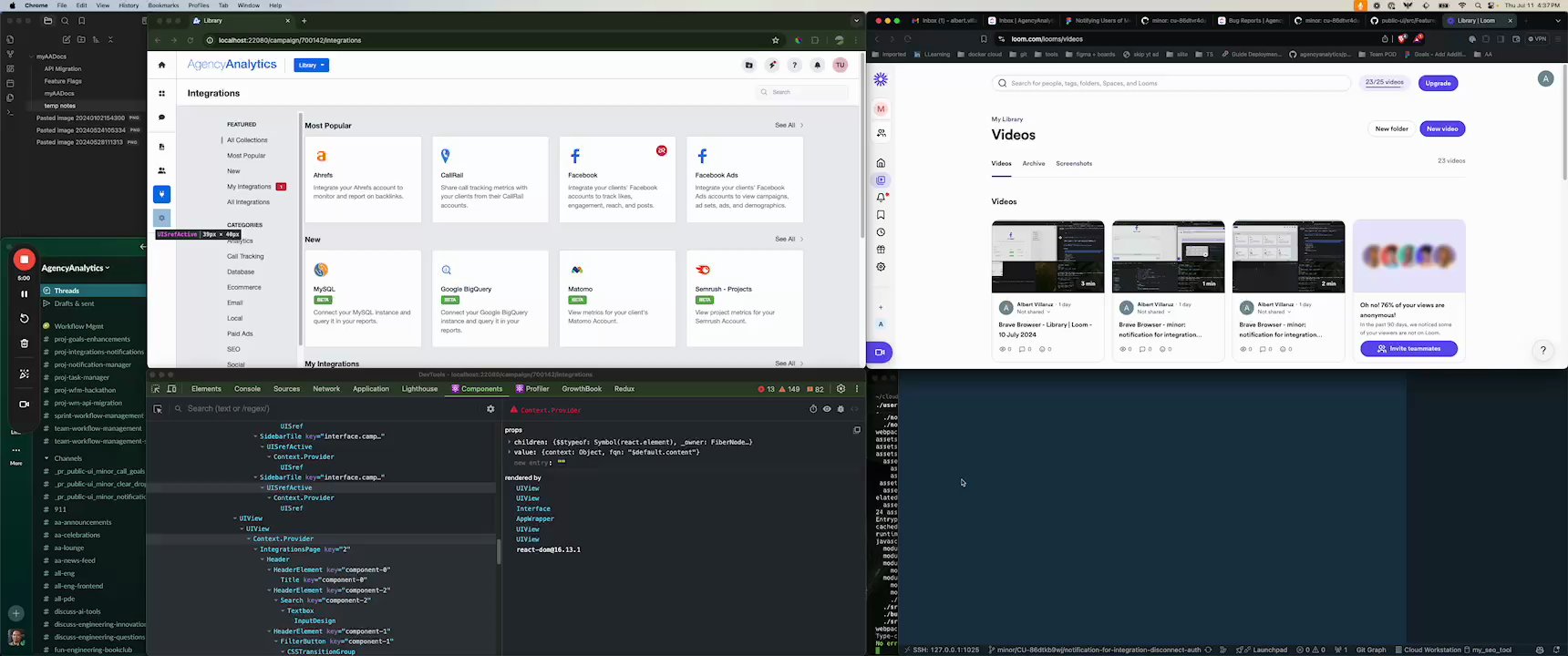Expand See All for Most Popular integrations
Screen dimensions: 1568x656
tap(789, 126)
